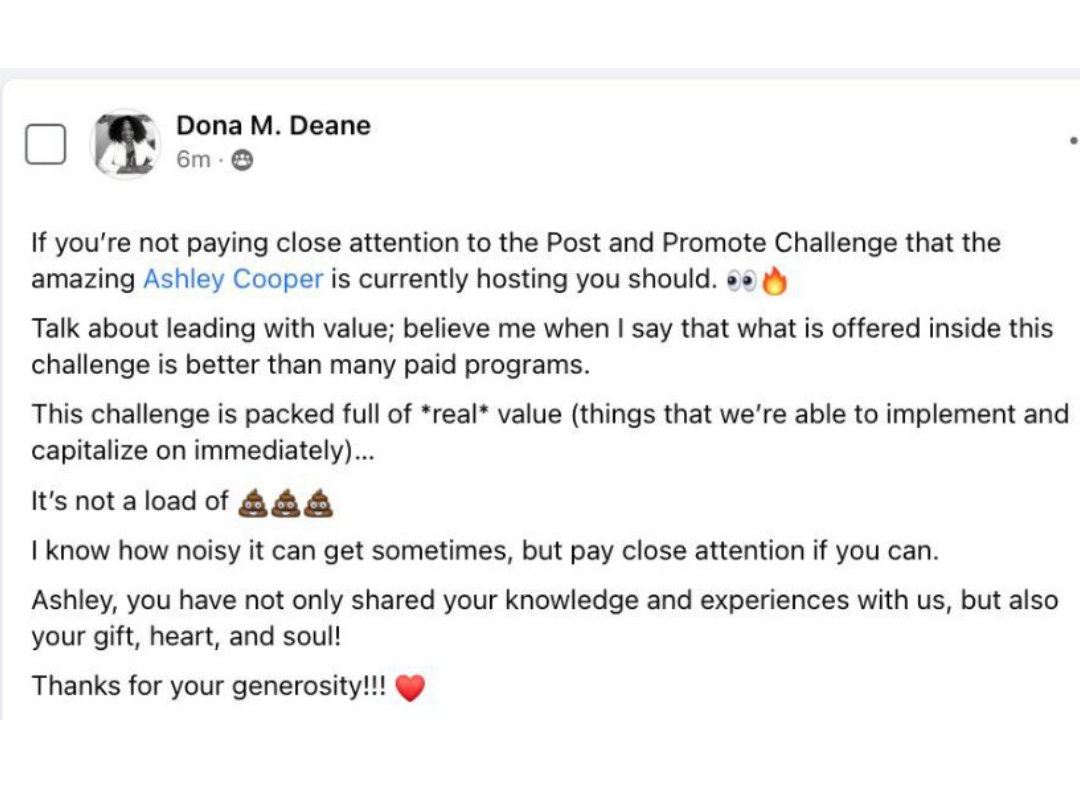Screen dimensions: 1080x800
Task: Click the 'I know how noisy' line
Action: (x=485, y=551)
